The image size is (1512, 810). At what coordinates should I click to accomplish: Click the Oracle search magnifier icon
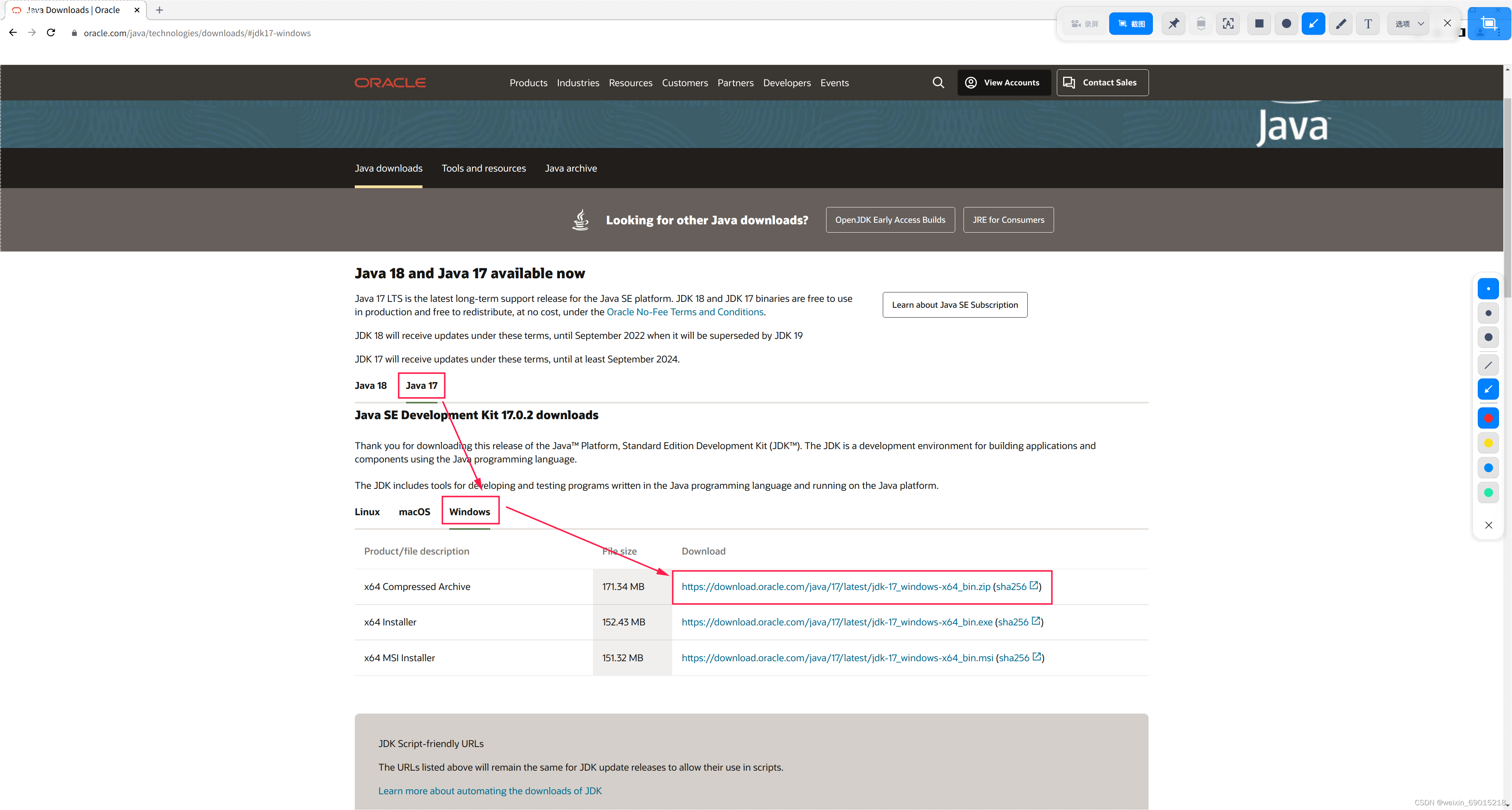click(938, 83)
